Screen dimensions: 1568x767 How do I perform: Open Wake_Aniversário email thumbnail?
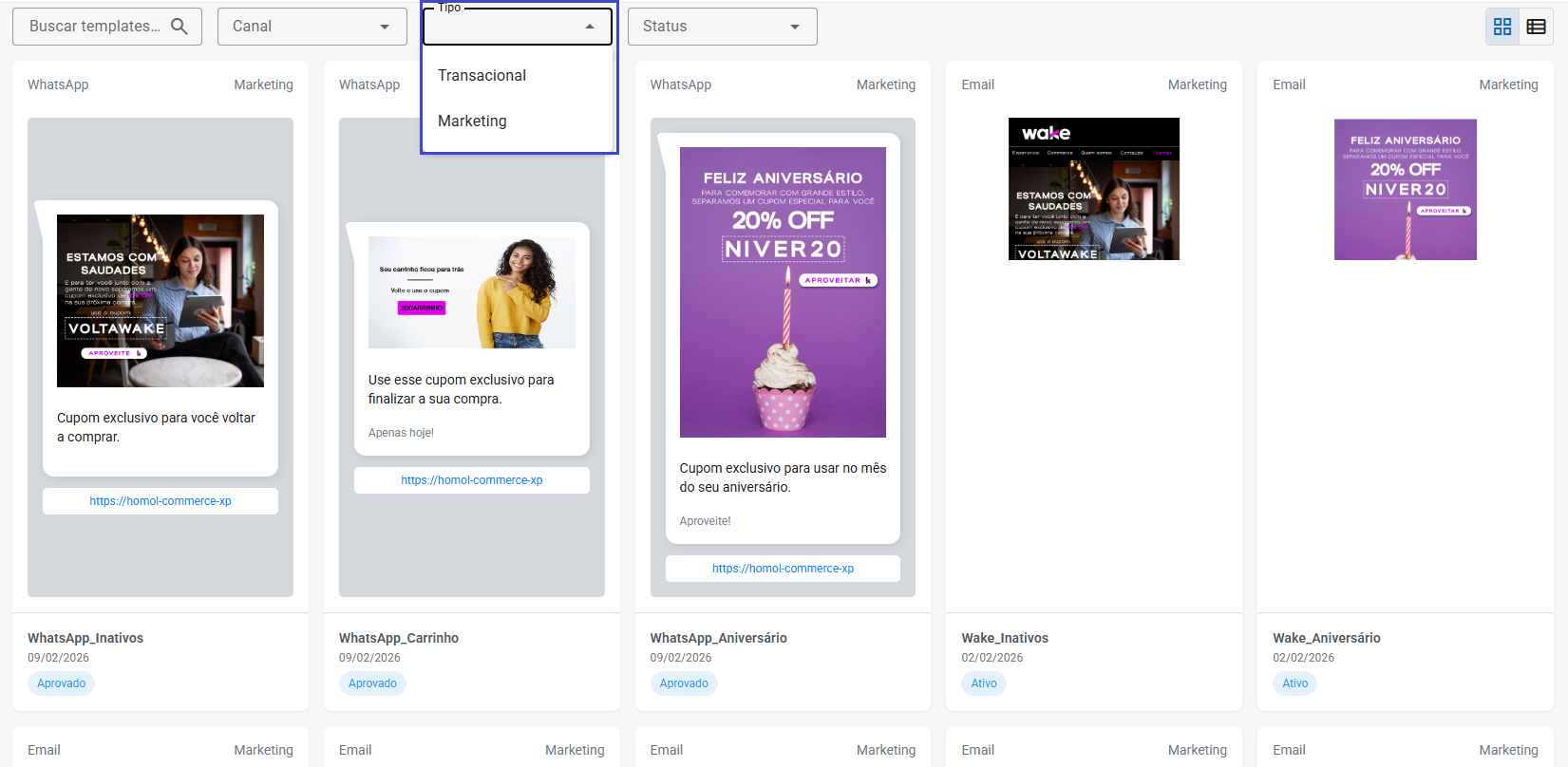click(x=1405, y=189)
